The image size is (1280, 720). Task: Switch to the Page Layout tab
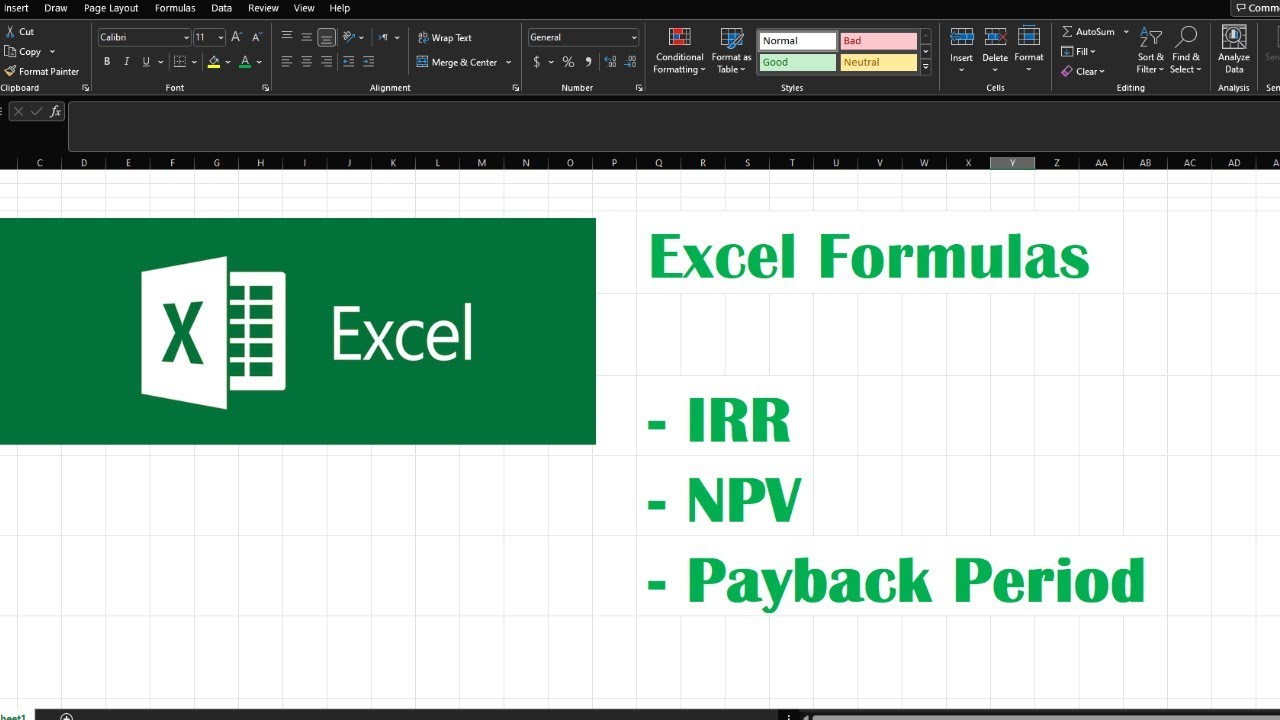point(111,8)
